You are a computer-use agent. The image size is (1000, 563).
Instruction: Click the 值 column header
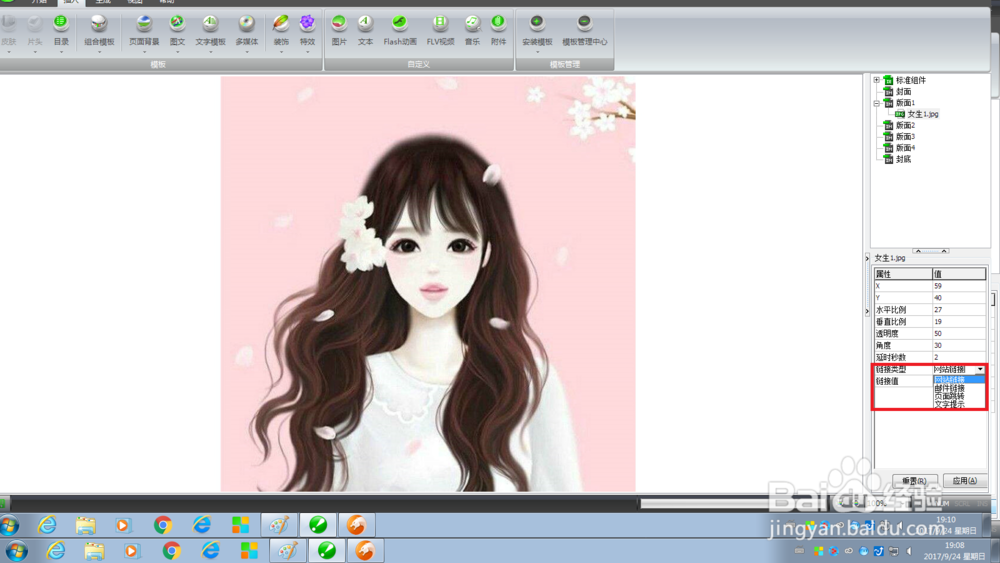[x=959, y=274]
